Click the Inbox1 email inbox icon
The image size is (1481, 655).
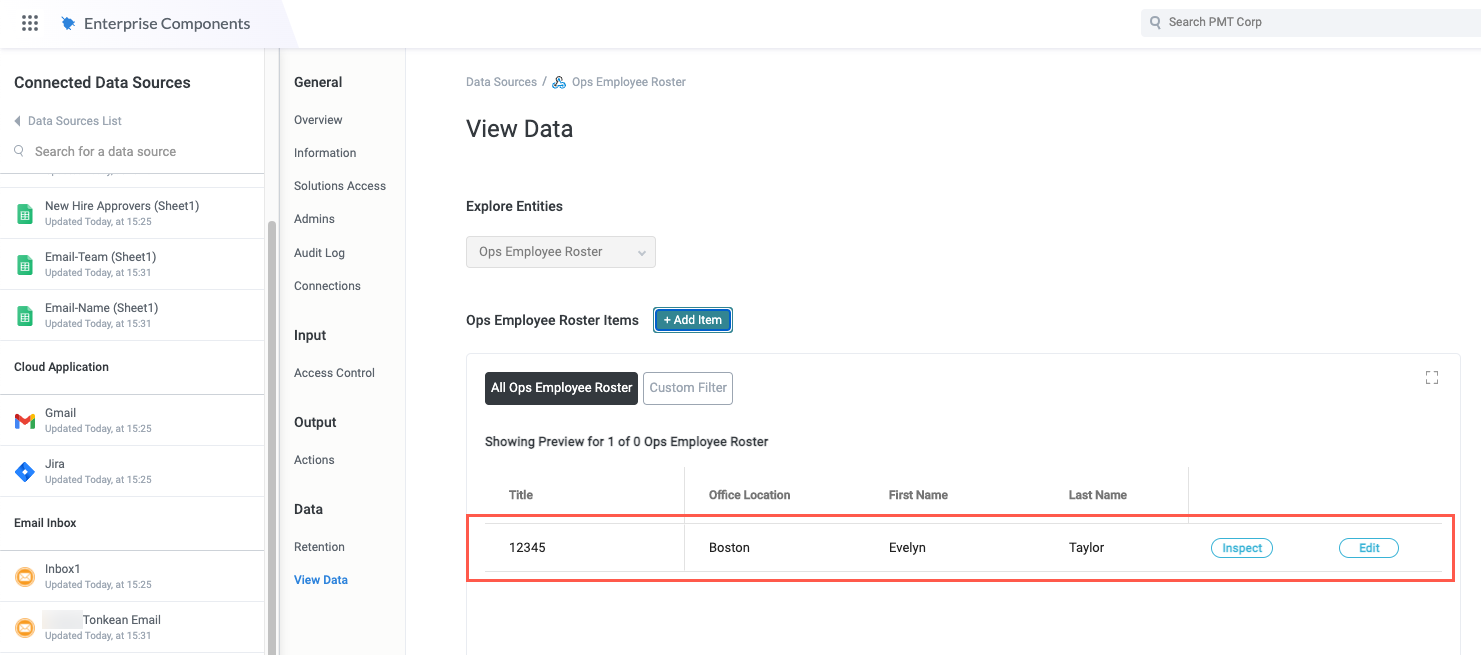point(25,577)
